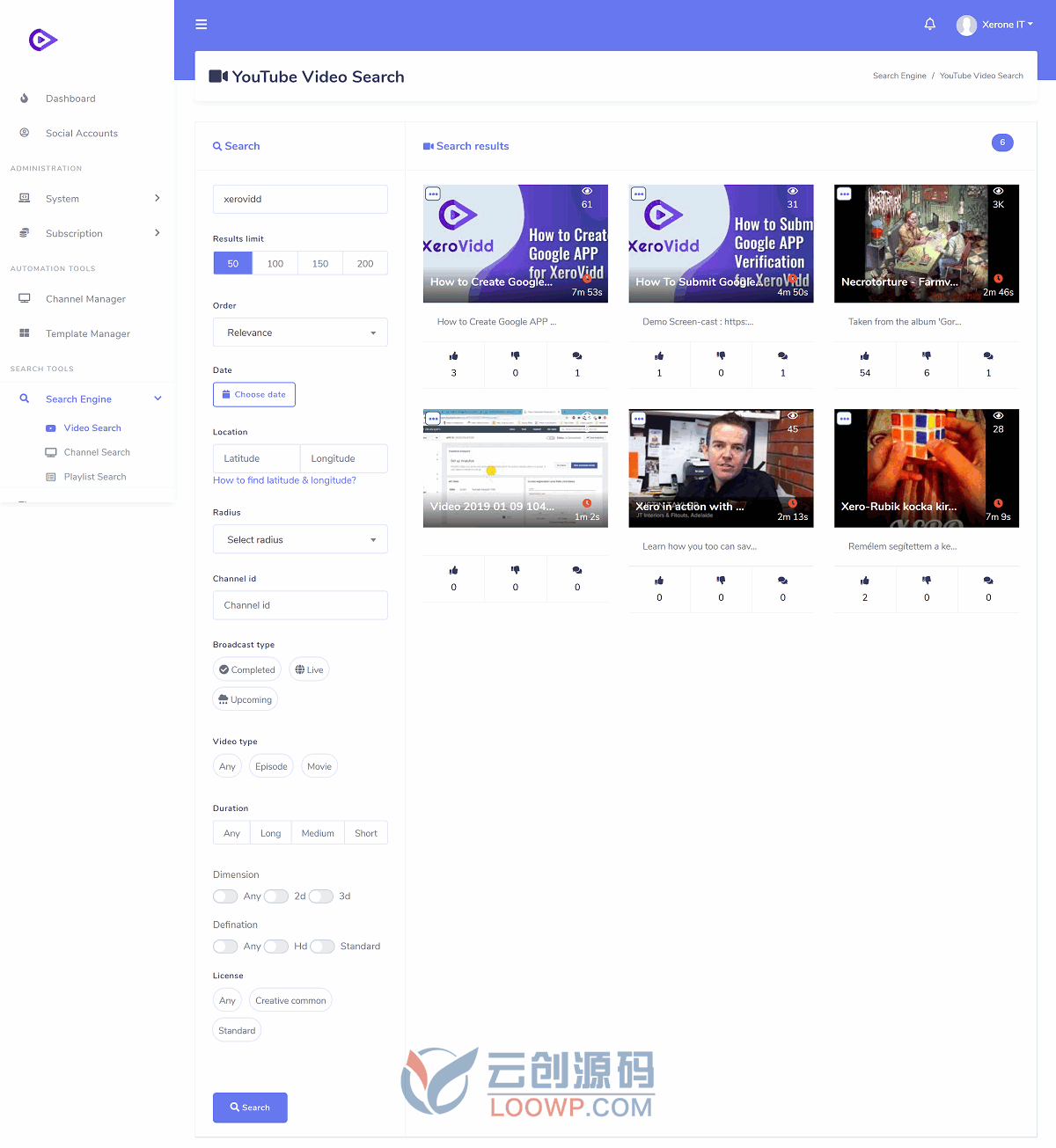The image size is (1056, 1148).
Task: Enable the Standard definition switch
Action: click(322, 947)
